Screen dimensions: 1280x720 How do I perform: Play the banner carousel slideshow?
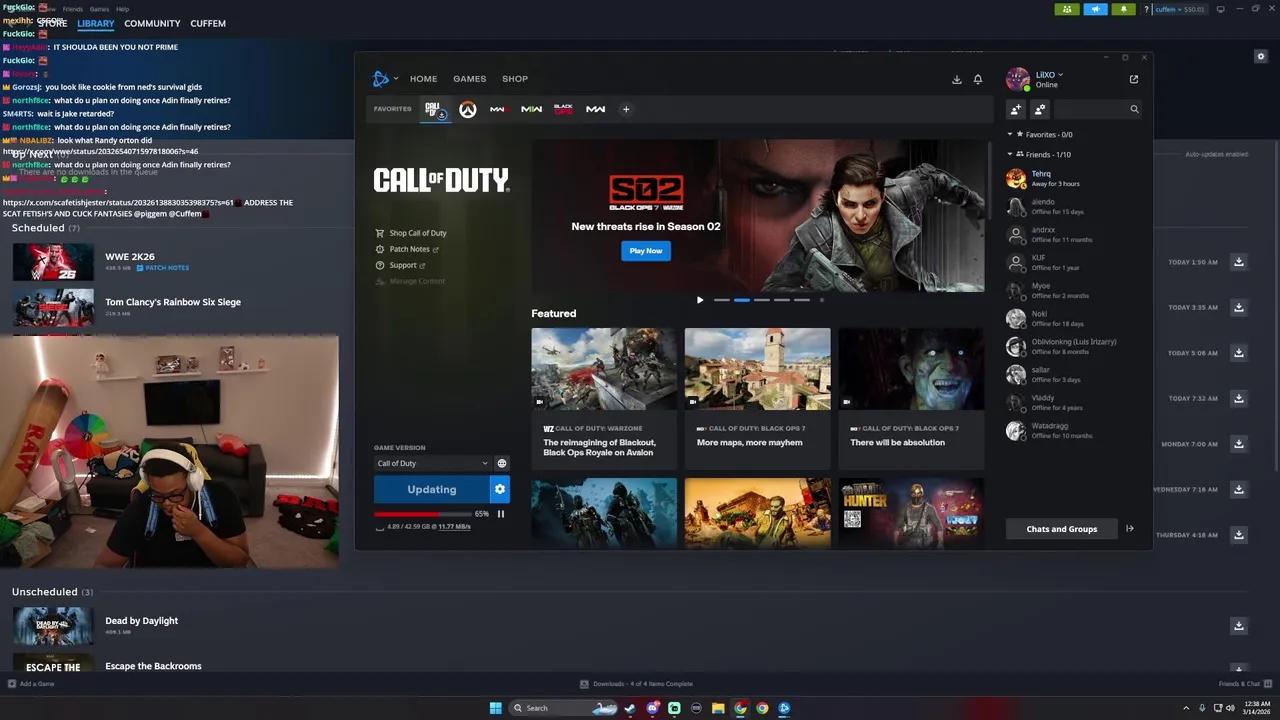(x=699, y=300)
